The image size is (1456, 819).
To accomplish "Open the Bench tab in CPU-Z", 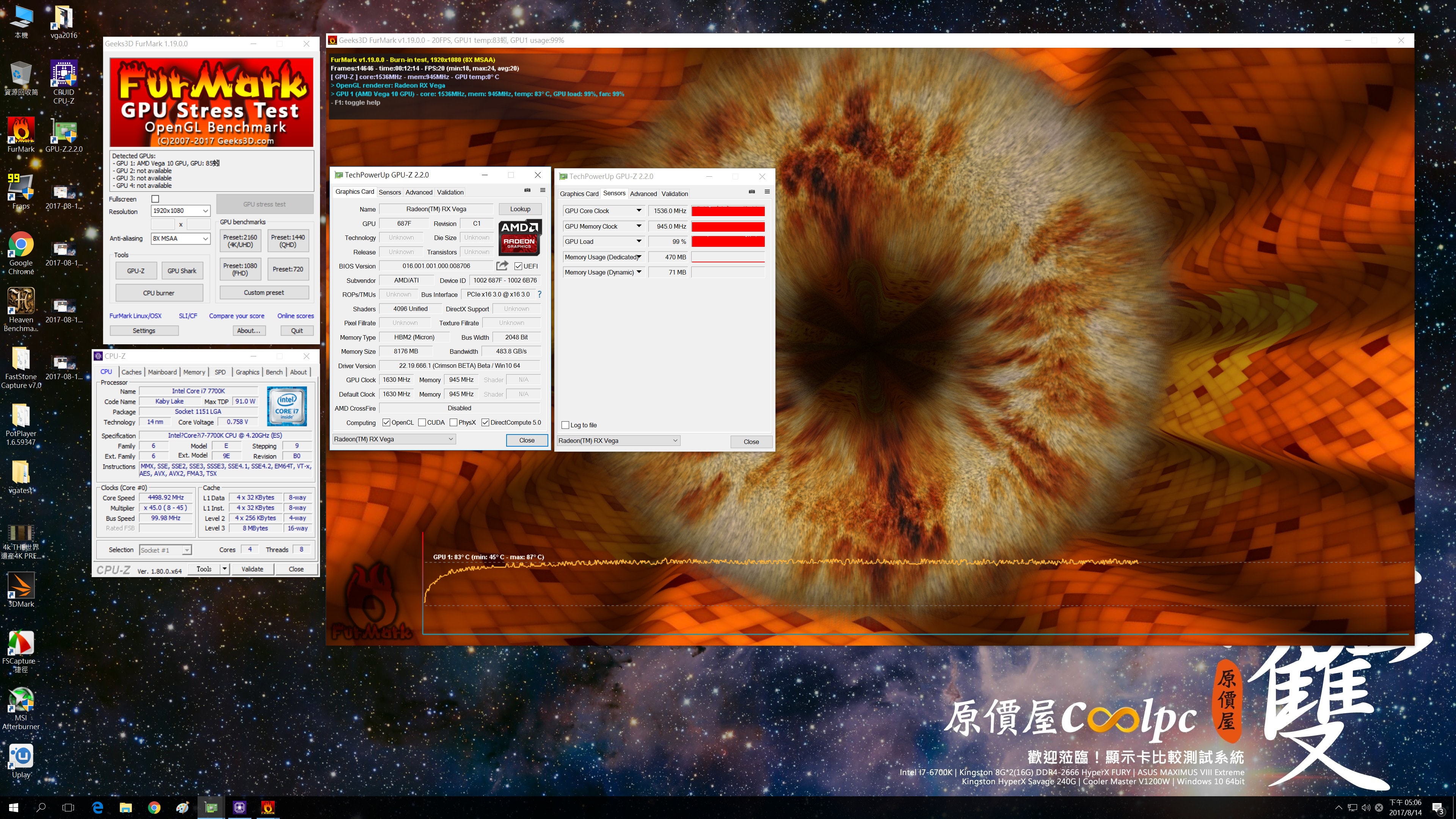I will point(274,372).
